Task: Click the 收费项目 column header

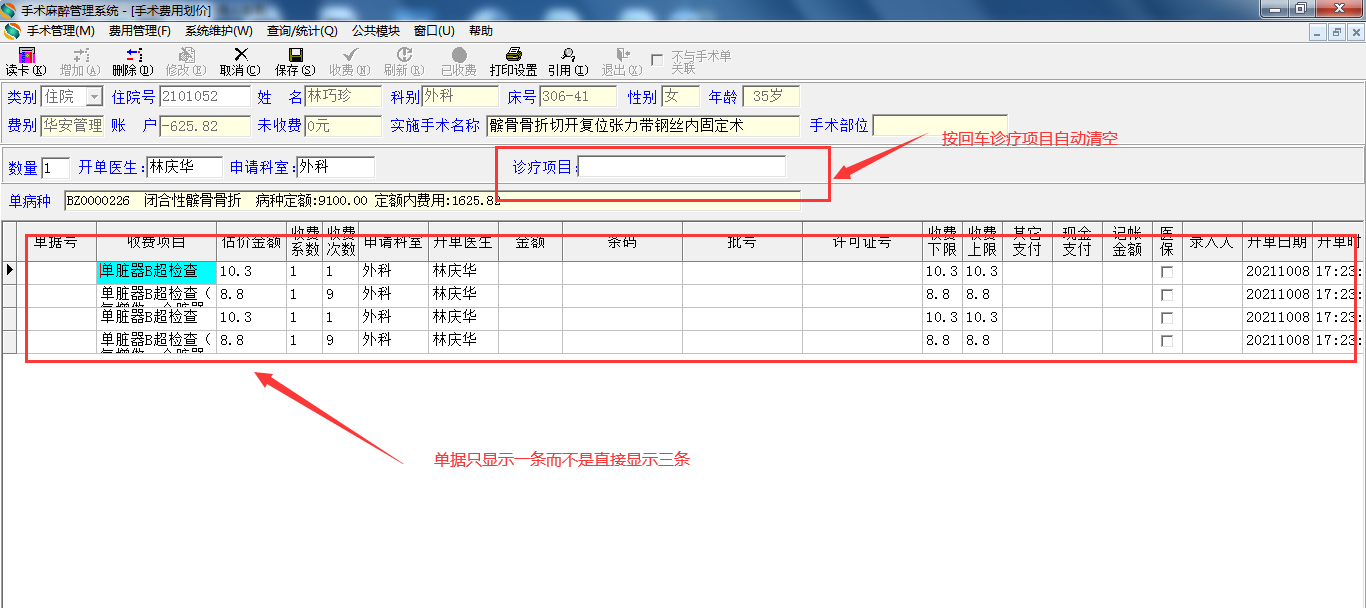Action: tap(156, 241)
